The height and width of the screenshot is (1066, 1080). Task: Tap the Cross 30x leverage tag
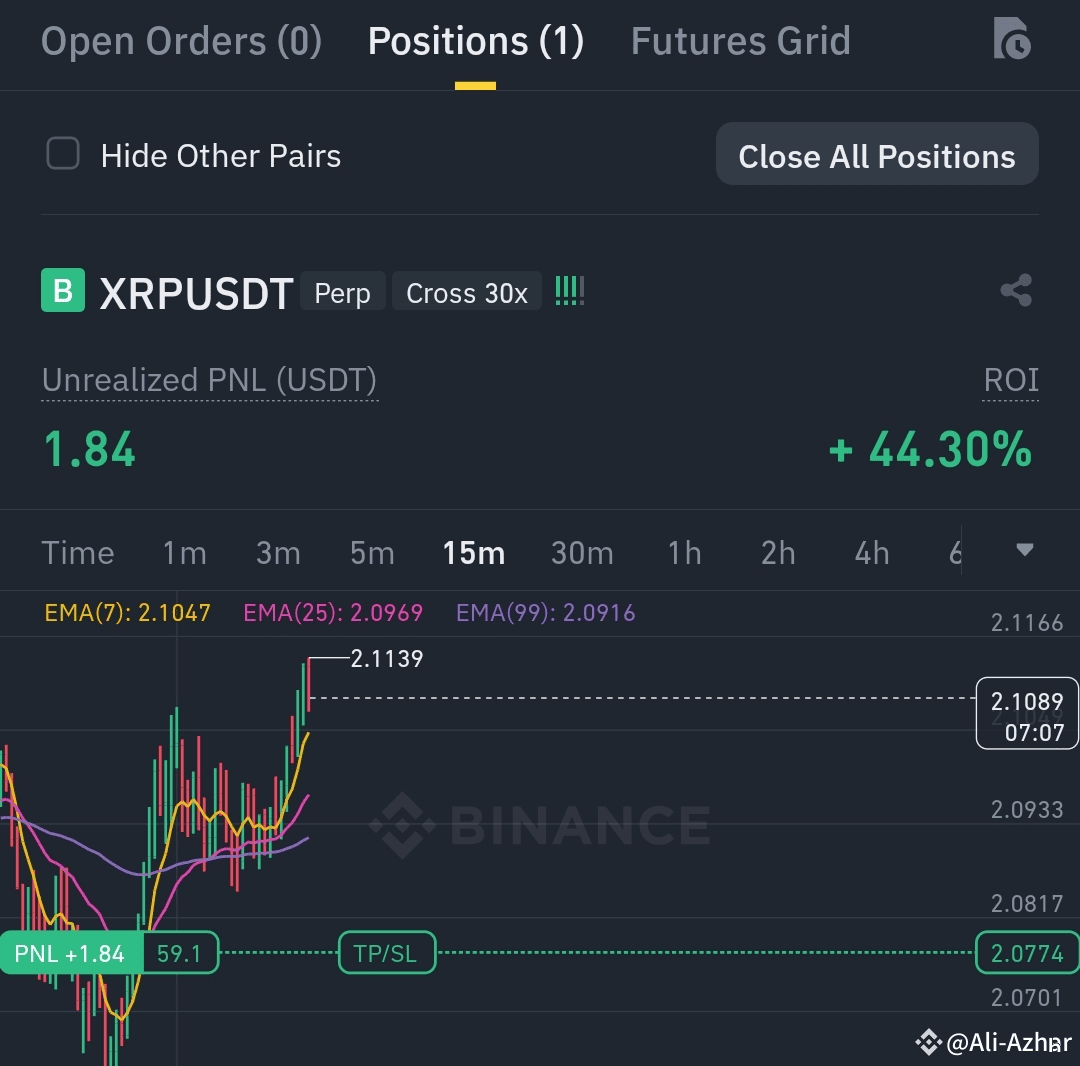click(466, 292)
